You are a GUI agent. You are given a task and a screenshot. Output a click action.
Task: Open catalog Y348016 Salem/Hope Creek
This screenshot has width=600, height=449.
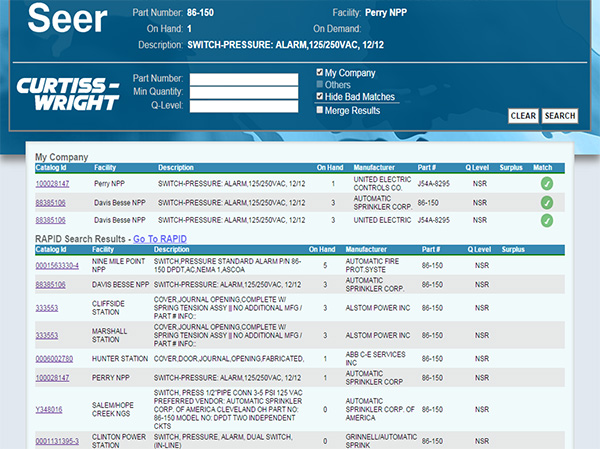tap(49, 410)
